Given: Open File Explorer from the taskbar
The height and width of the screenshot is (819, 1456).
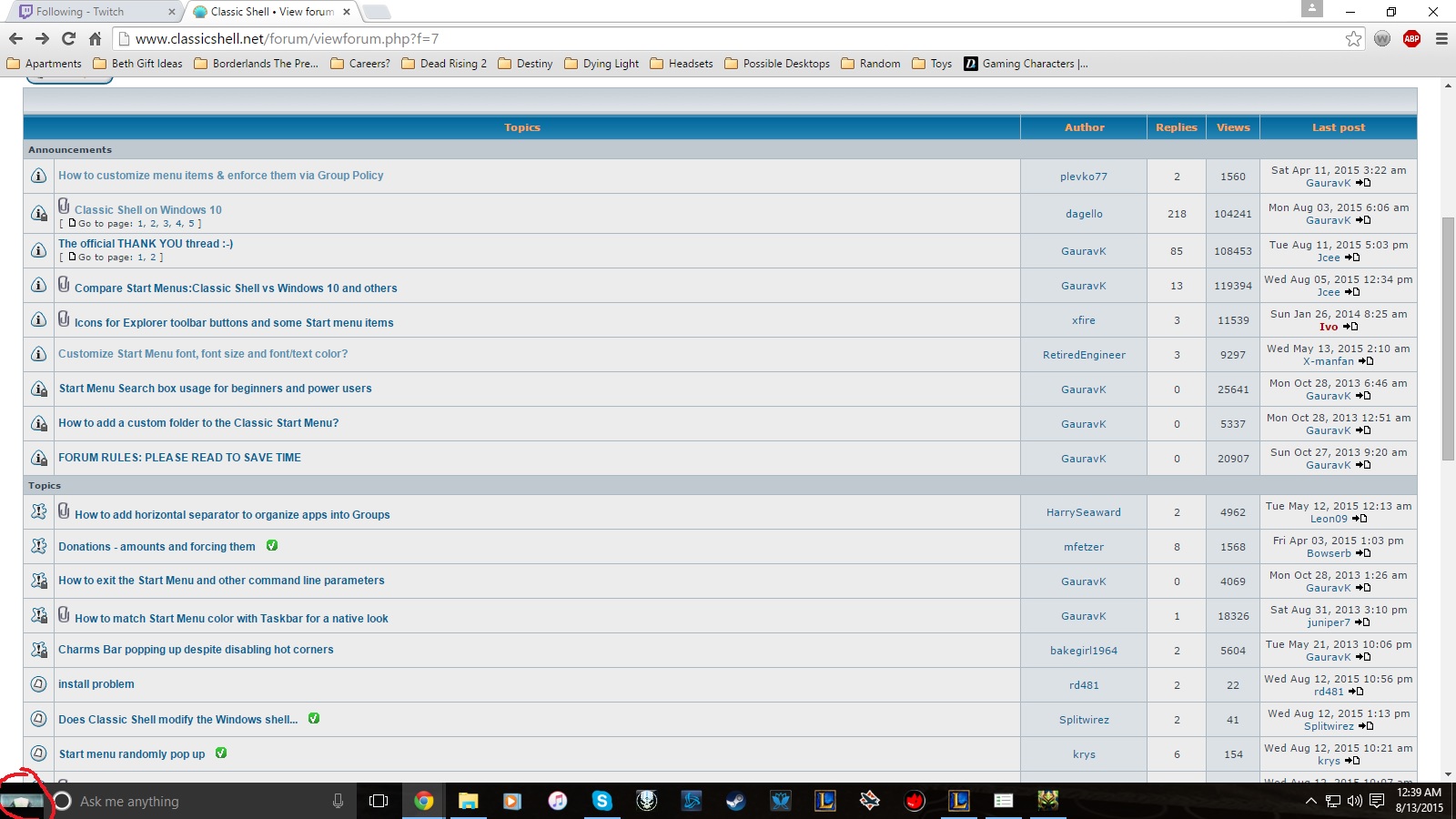Looking at the screenshot, I should coord(468,801).
